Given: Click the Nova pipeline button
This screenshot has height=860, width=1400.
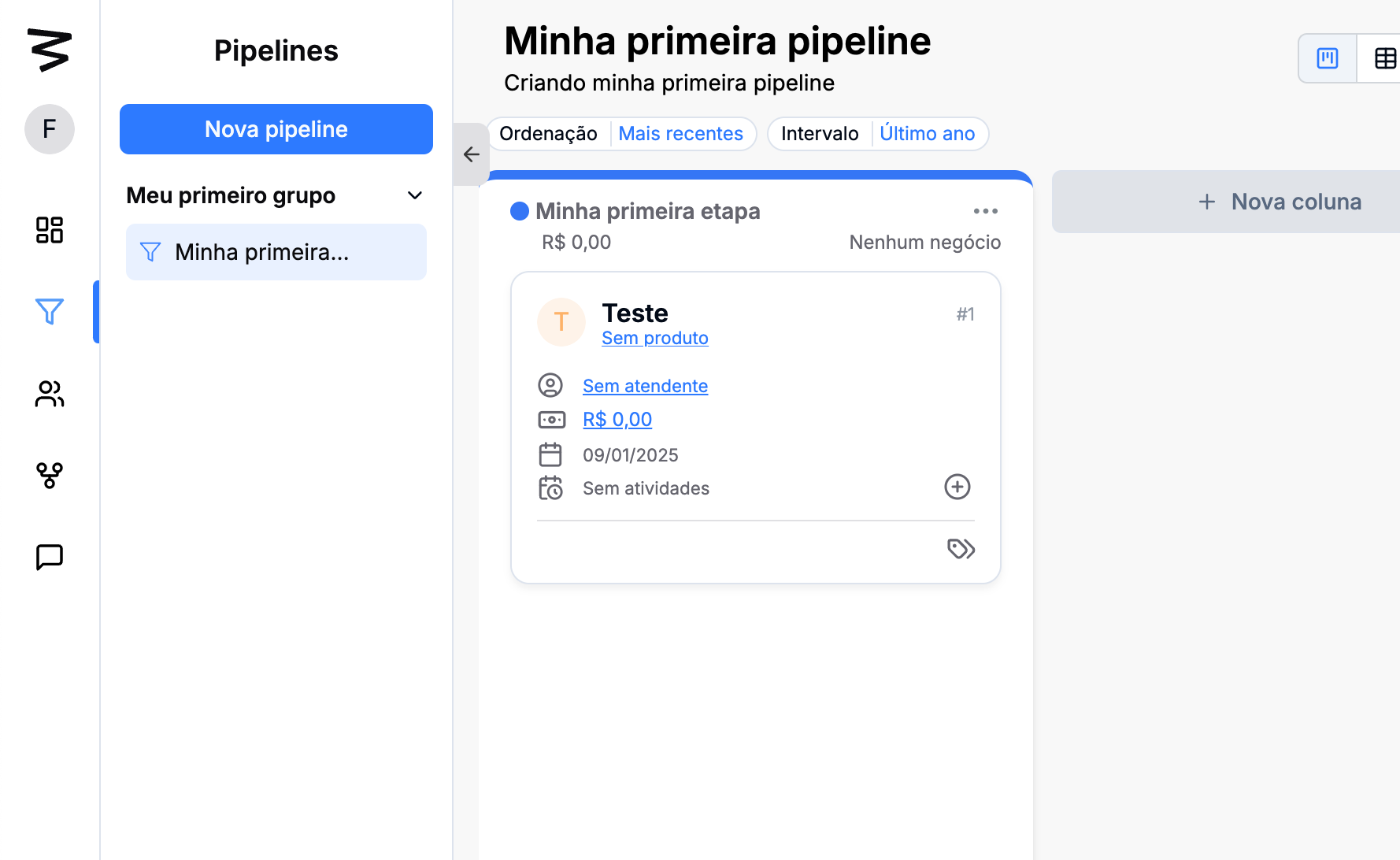Looking at the screenshot, I should (276, 129).
